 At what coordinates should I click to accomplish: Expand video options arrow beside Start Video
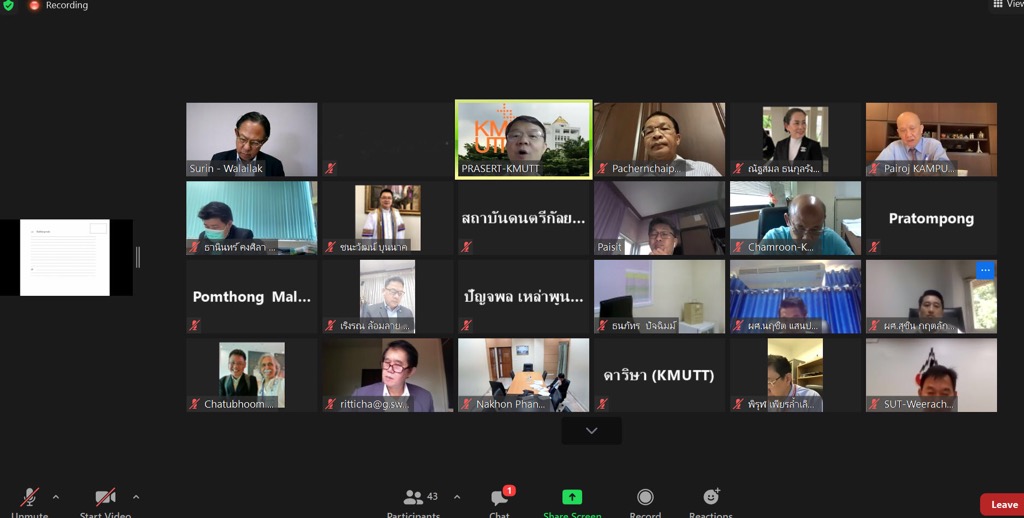136,497
